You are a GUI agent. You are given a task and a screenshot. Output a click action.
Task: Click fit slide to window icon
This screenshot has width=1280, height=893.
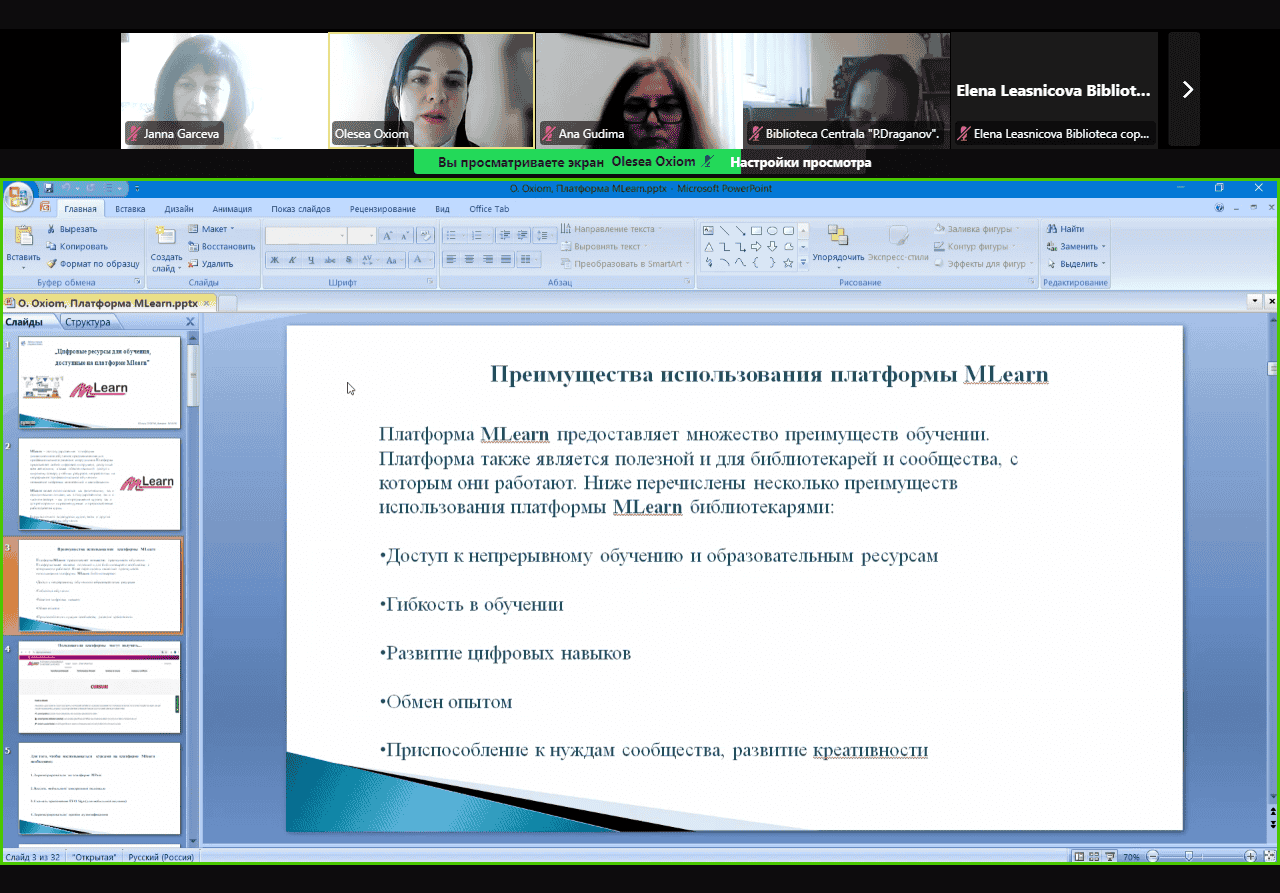coord(1269,857)
